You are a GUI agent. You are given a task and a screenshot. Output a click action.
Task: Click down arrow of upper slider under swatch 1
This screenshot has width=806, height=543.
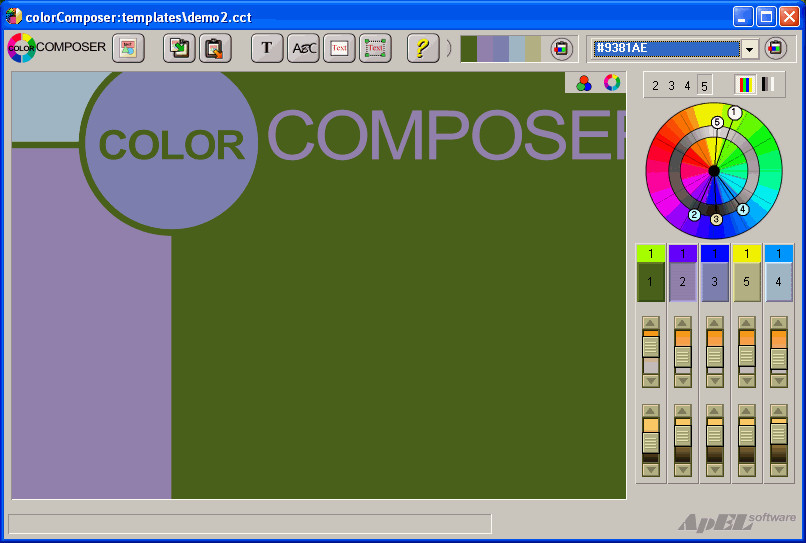651,381
